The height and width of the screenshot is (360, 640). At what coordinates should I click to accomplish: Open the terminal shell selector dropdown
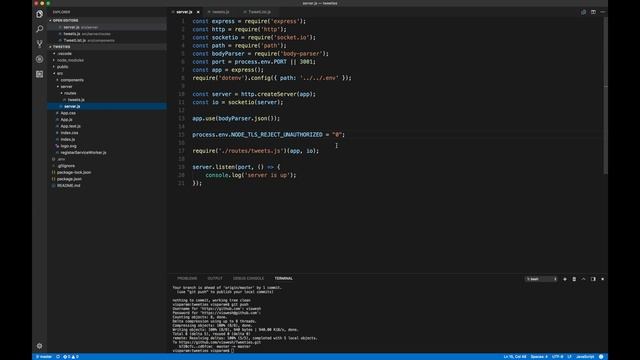point(541,279)
